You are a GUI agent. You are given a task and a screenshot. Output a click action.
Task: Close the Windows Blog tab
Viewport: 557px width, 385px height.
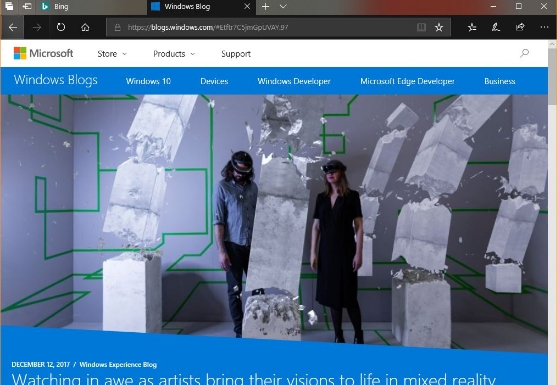coord(247,6)
